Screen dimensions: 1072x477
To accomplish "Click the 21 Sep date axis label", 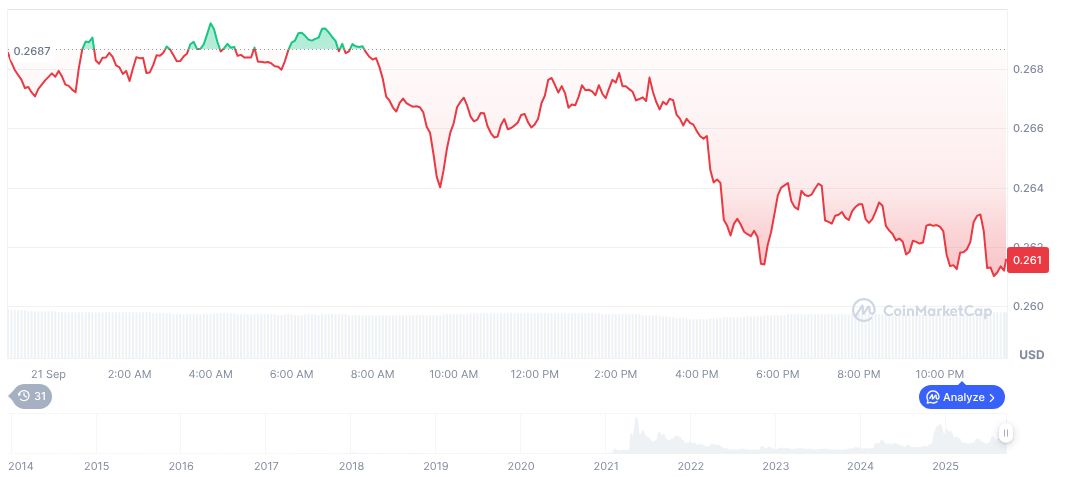I will coord(48,374).
